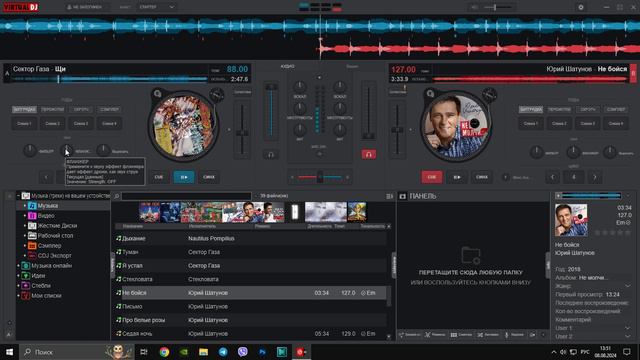Click magnifier icon on left deck jogwheel
Screen dimensions: 640x360
click(x=157, y=94)
